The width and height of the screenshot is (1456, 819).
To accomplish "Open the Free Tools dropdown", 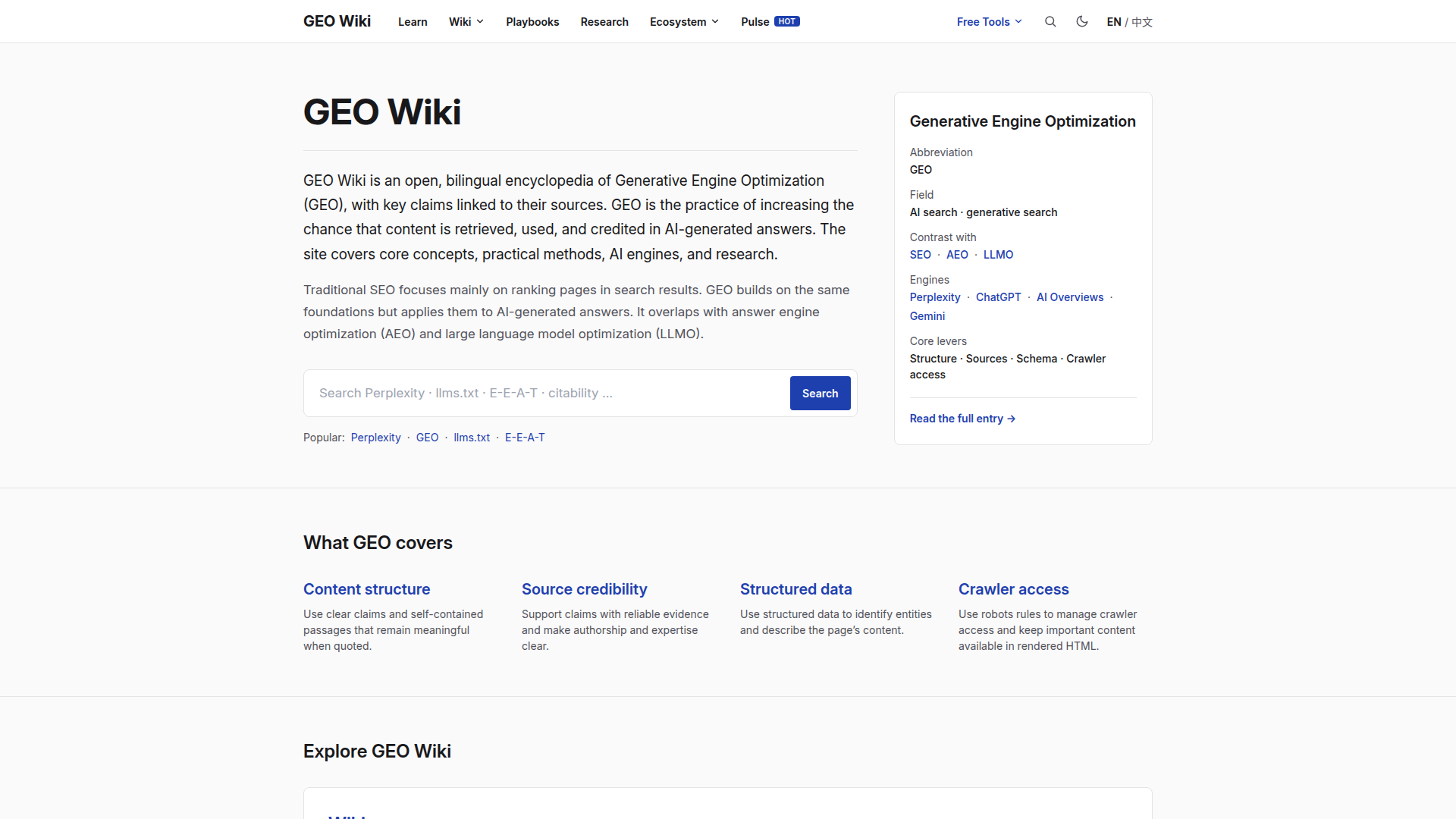I will tap(990, 22).
